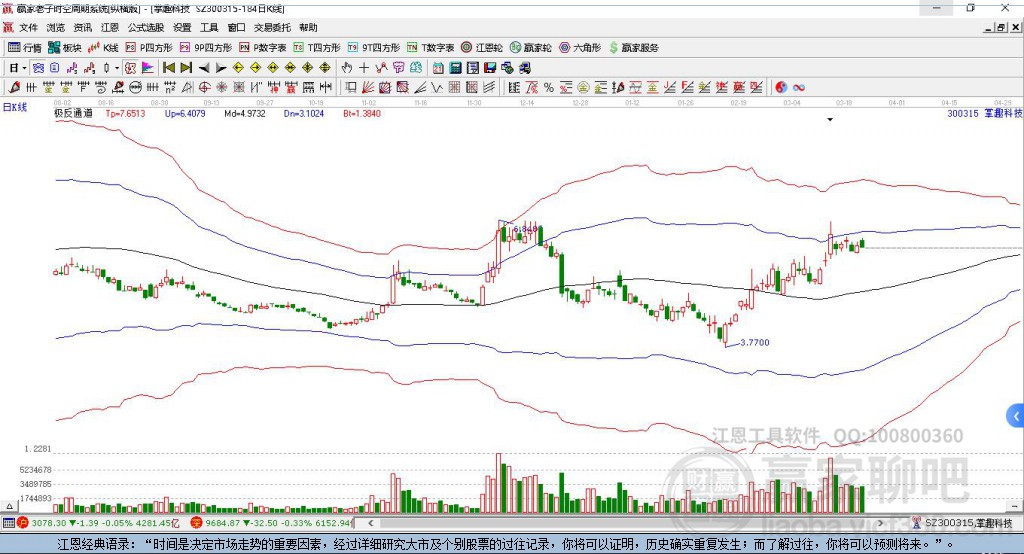Open the calculator icon
This screenshot has height=554, width=1024.
(x=455, y=68)
